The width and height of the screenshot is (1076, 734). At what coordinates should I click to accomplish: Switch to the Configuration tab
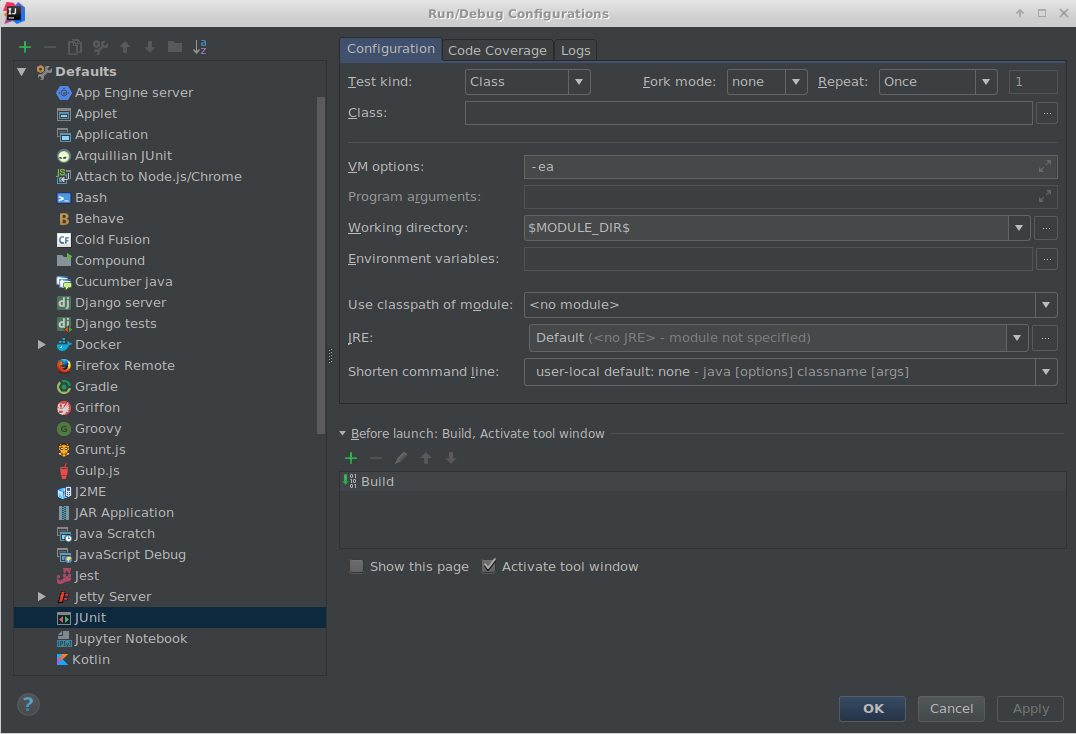[390, 49]
